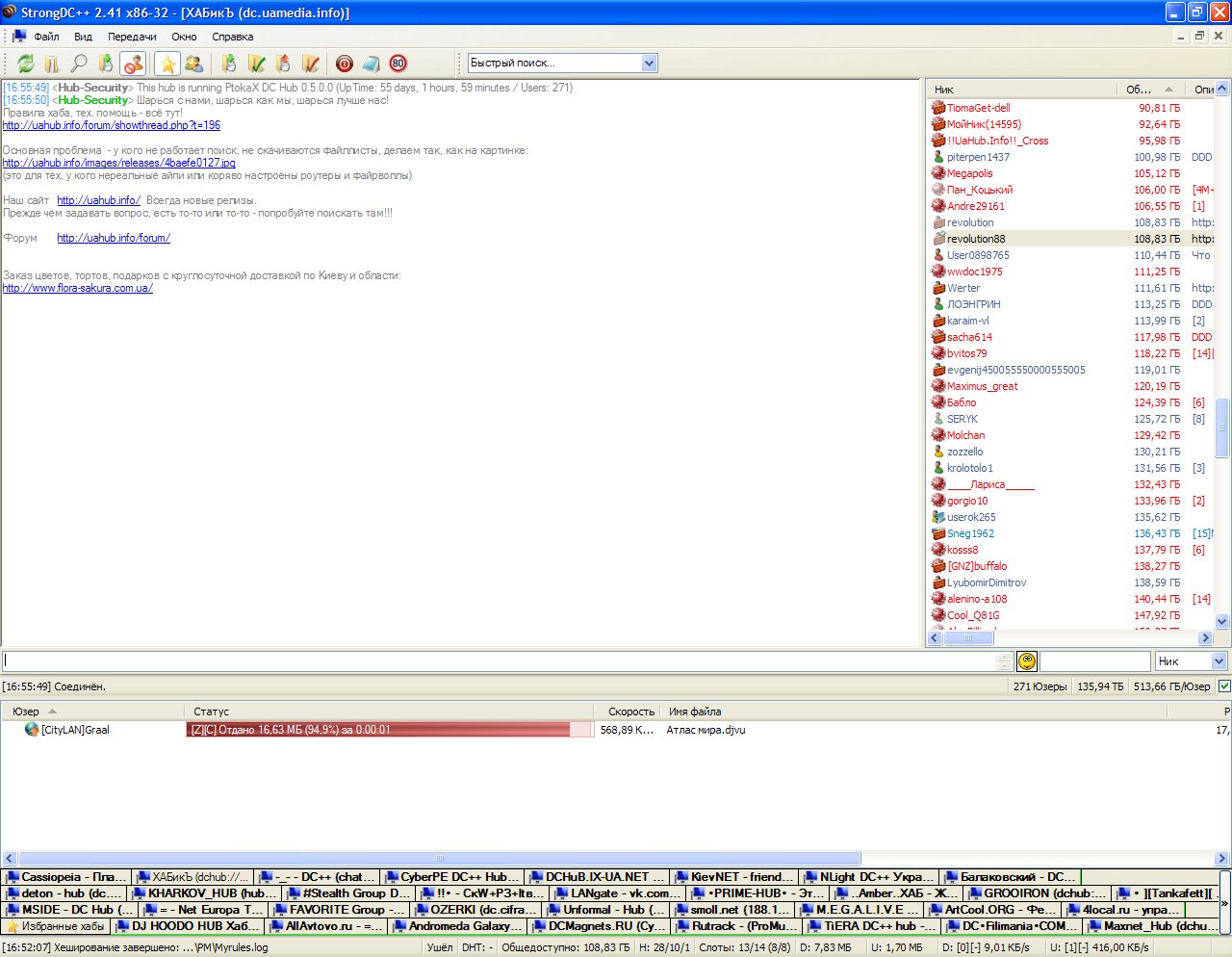Click the transfers pane horizontal scrollbar

[x=439, y=858]
